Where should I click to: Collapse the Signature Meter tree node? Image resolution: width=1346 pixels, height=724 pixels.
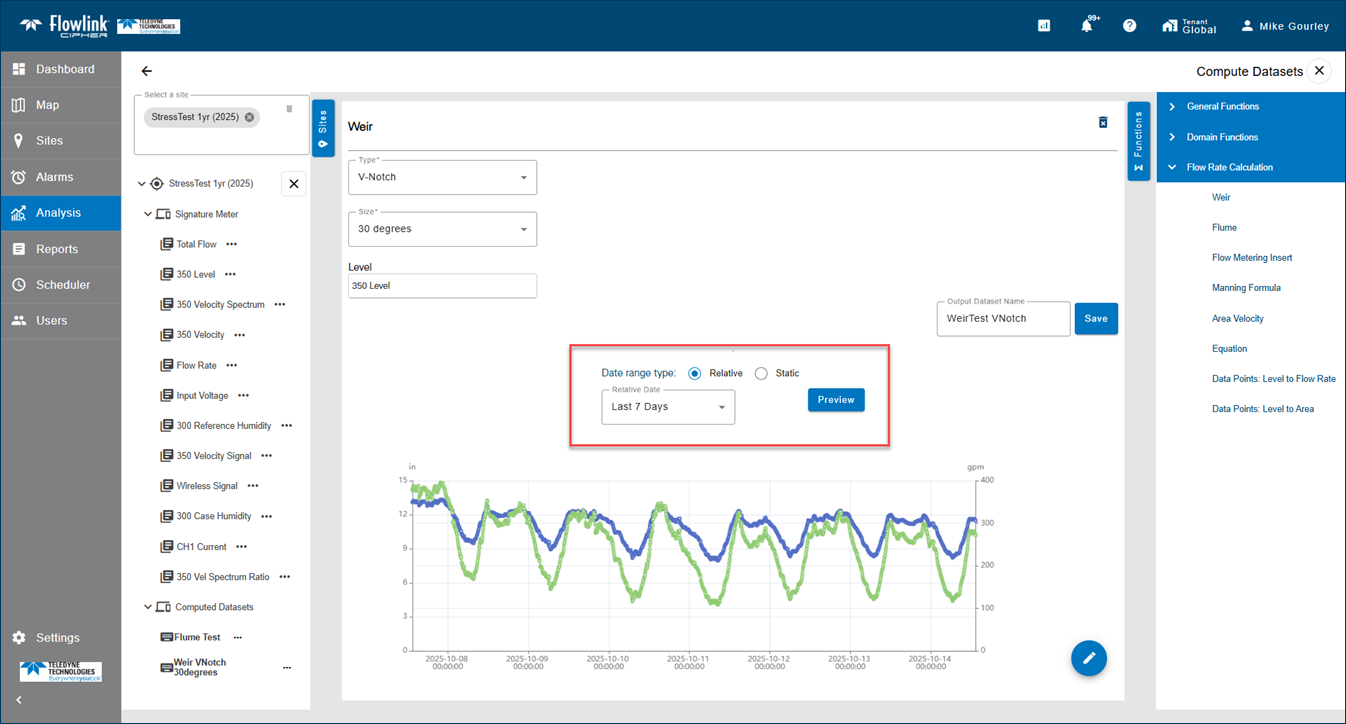pyautogui.click(x=148, y=214)
